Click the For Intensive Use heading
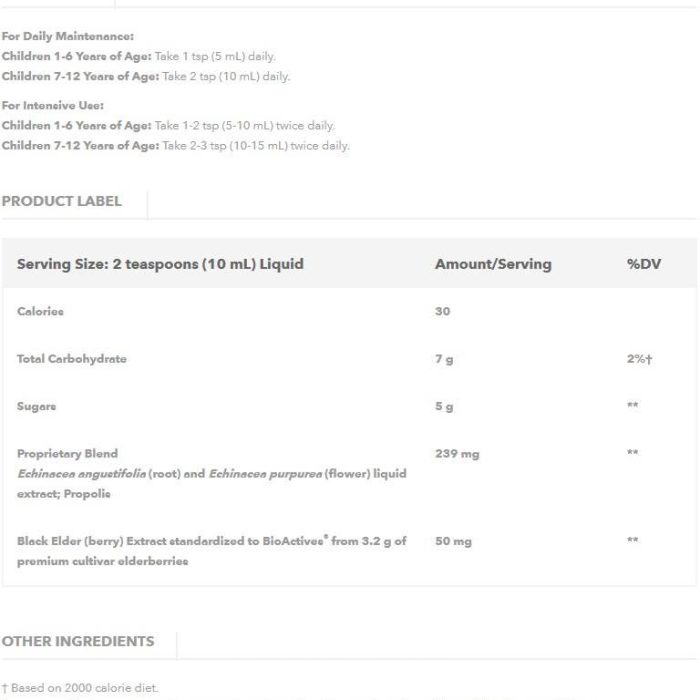 click(53, 105)
